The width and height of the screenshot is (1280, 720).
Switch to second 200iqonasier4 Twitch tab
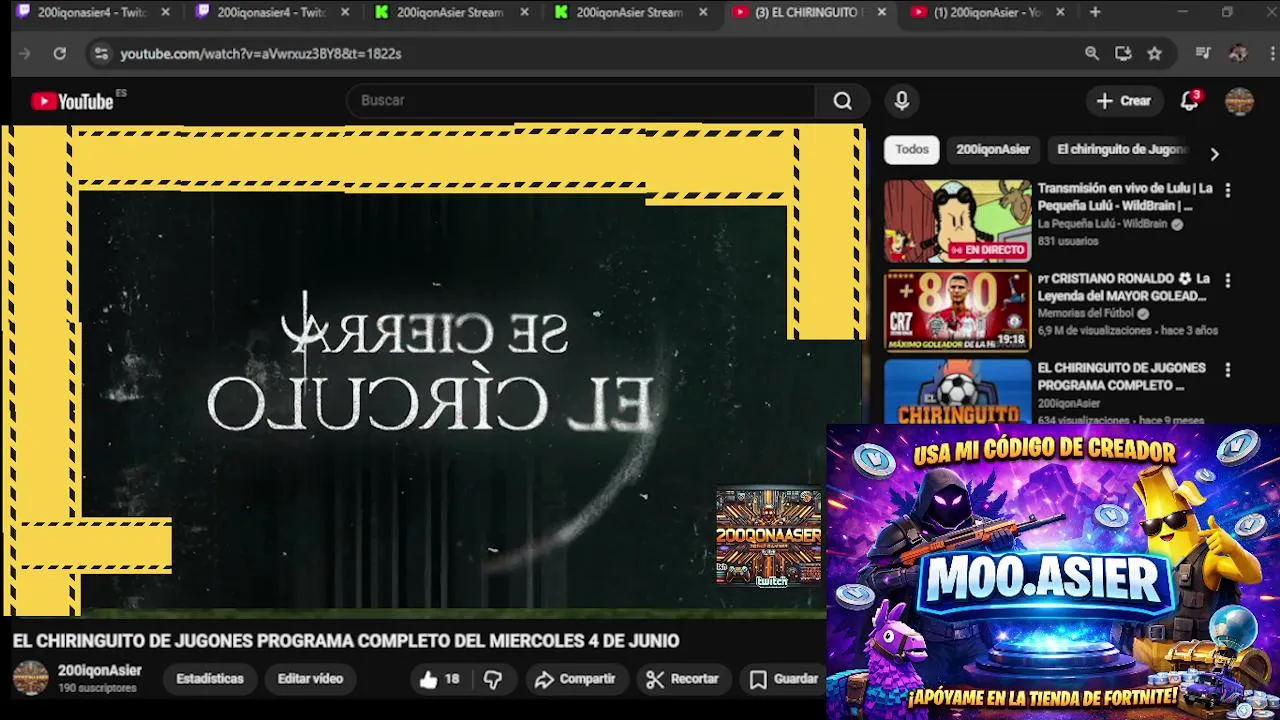tap(272, 12)
